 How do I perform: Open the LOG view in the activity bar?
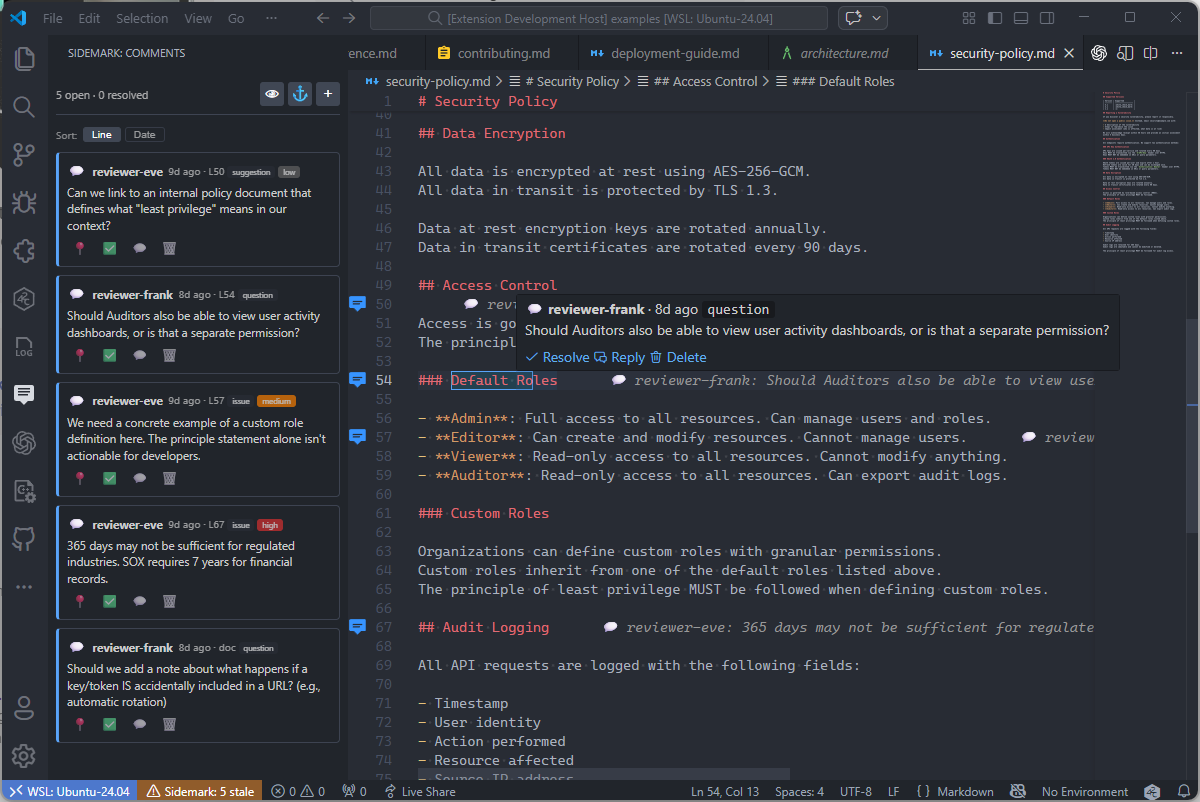(24, 347)
